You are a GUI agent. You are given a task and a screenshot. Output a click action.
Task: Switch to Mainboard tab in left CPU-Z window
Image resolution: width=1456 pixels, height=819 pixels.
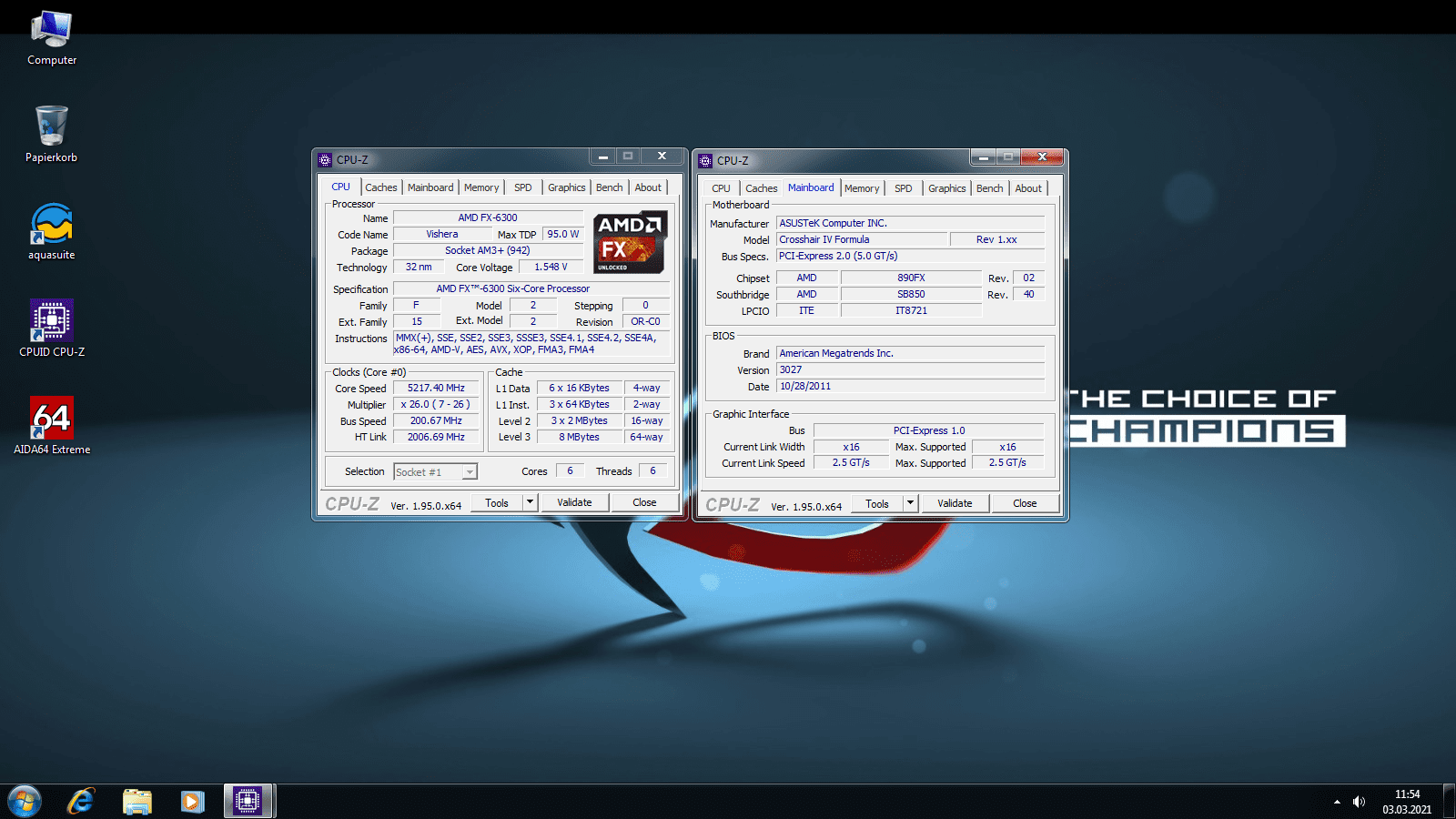[x=430, y=187]
